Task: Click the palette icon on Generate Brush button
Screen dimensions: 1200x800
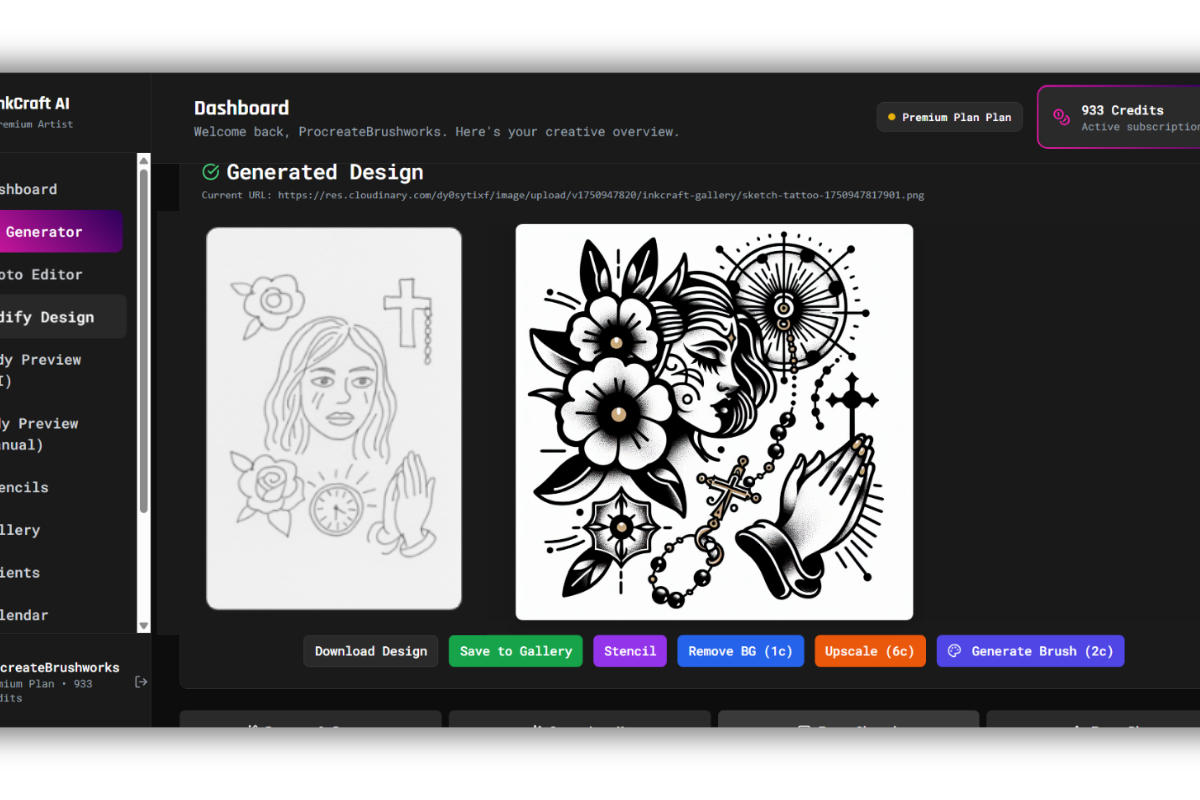Action: 955,651
